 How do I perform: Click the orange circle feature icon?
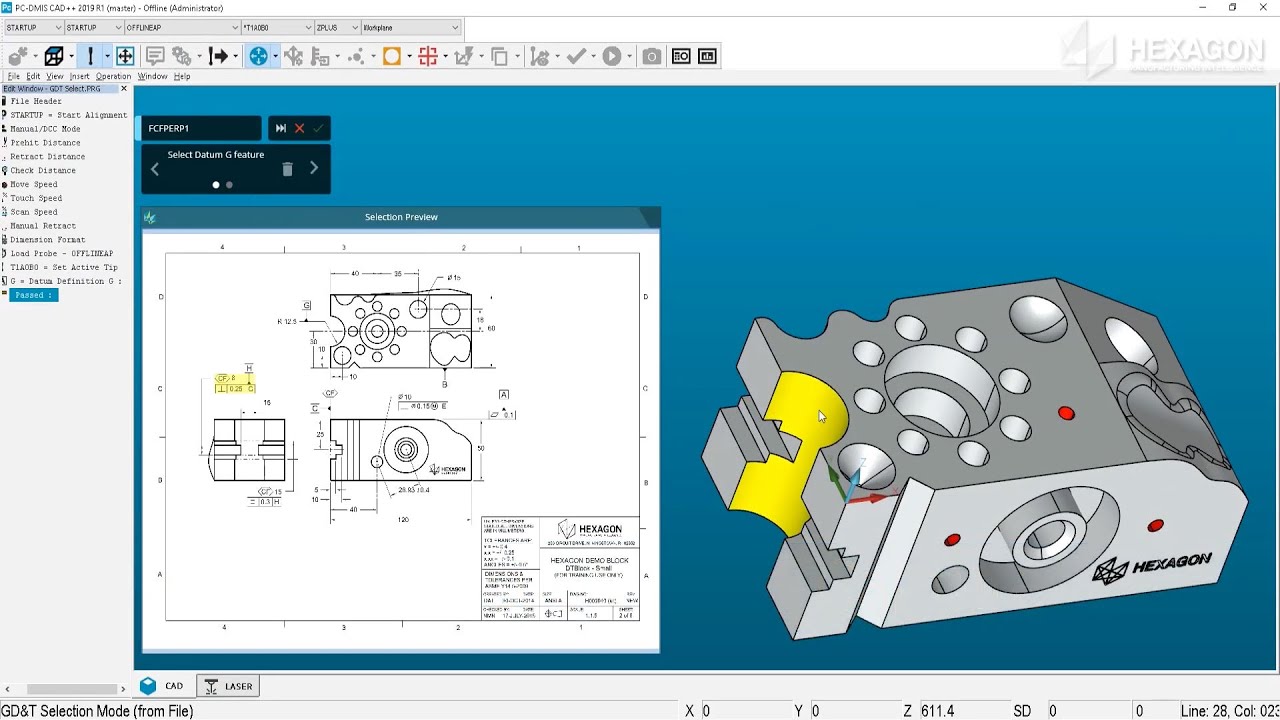click(392, 56)
